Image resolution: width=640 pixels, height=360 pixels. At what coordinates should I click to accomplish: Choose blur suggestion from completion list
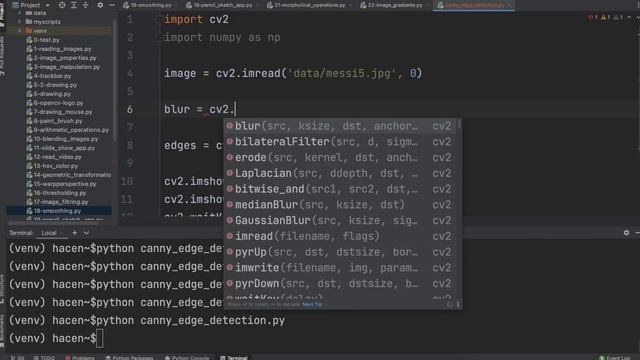(x=340, y=126)
